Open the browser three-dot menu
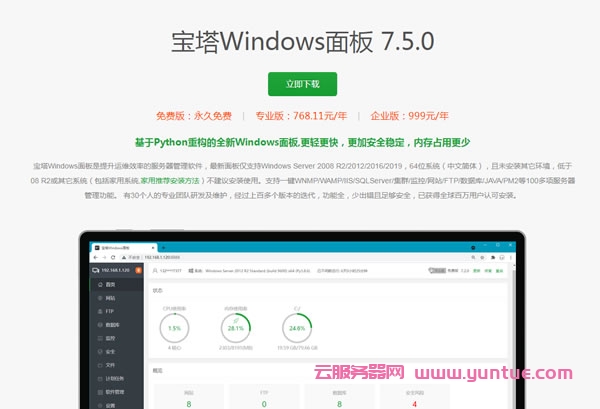 coord(508,256)
